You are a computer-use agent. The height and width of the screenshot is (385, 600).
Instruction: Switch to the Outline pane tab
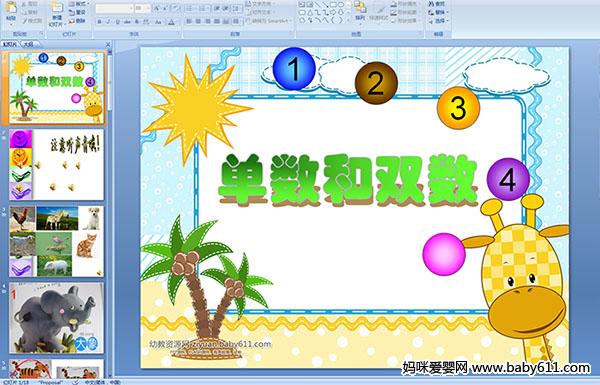pos(29,44)
